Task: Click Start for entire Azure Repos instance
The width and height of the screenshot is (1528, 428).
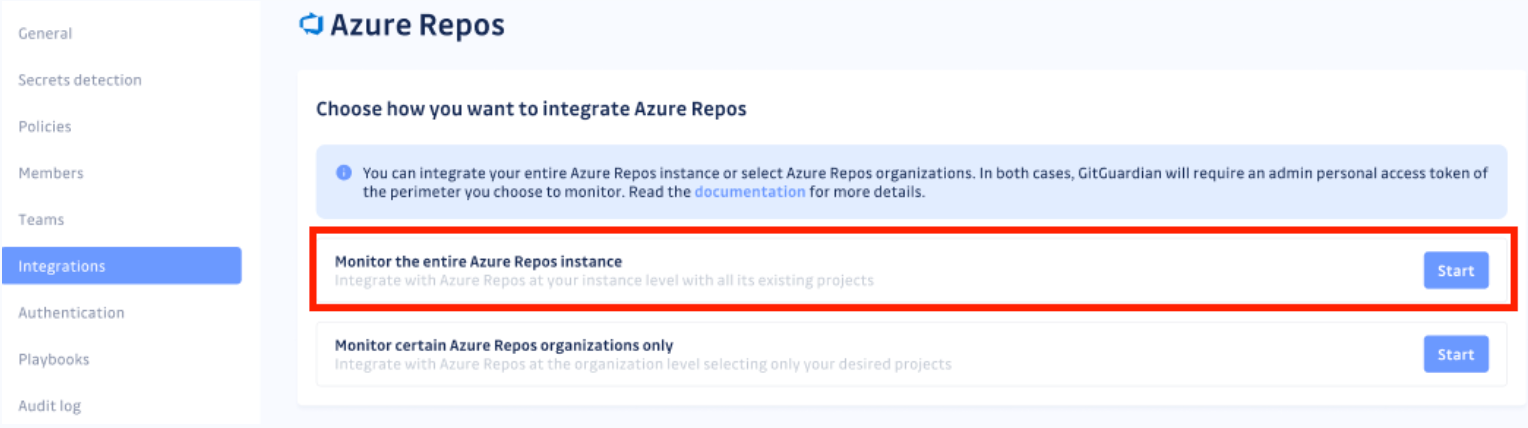Action: coord(1456,271)
